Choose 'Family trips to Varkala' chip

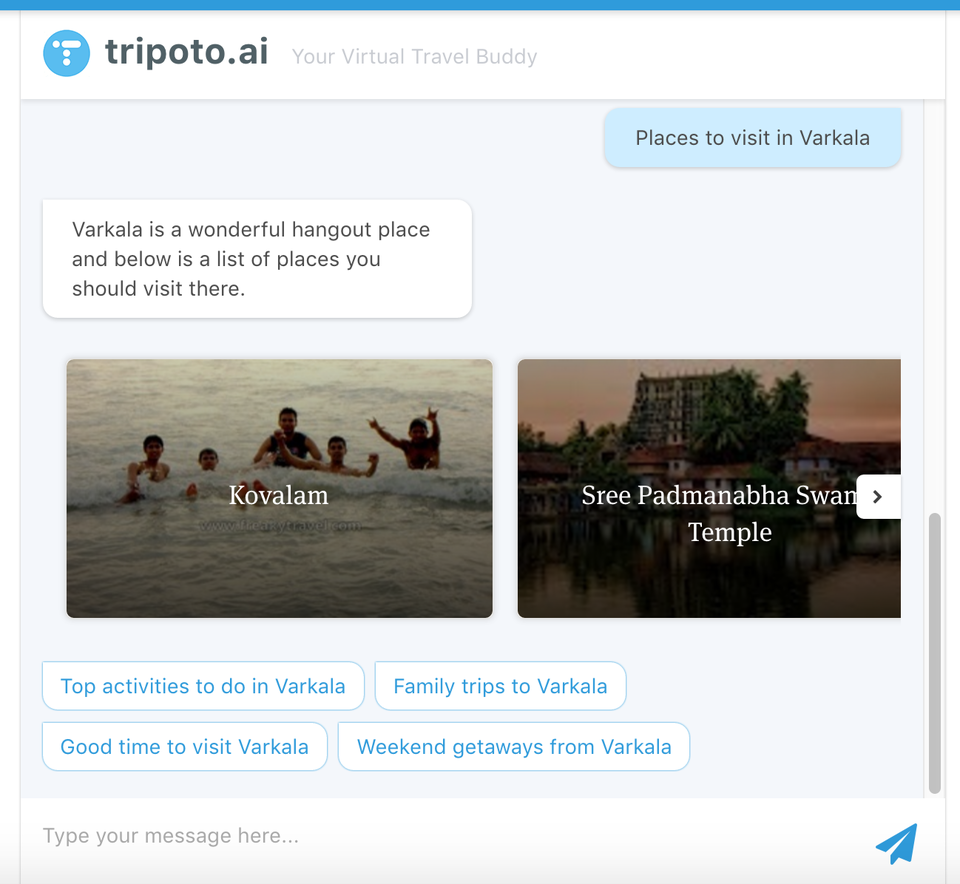(500, 686)
